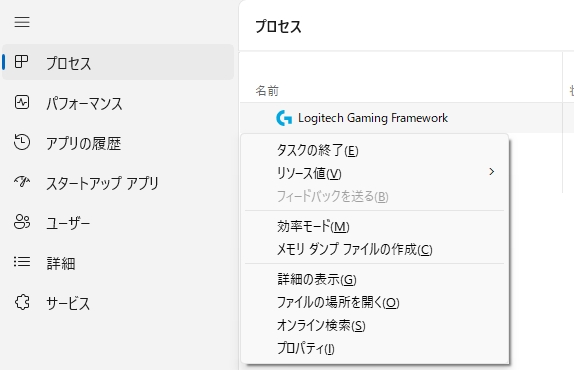Switch to 詳細 page

(x=61, y=263)
